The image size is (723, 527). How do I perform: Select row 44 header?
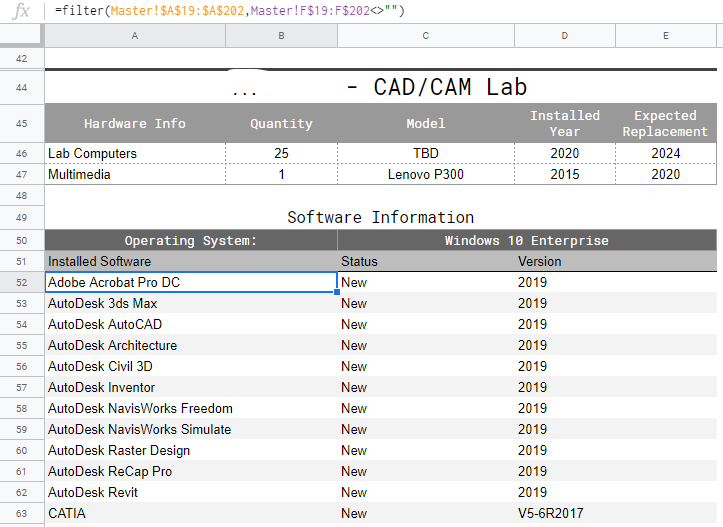pos(22,87)
